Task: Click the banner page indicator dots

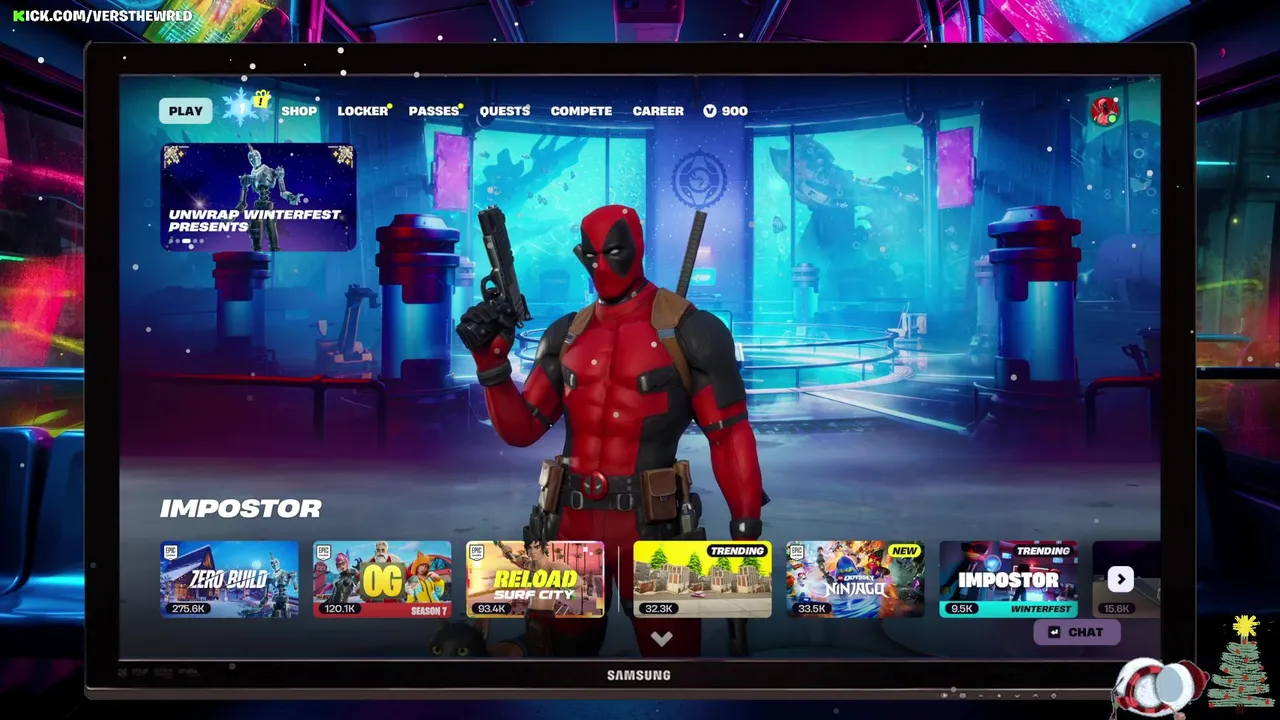Action: tap(186, 241)
